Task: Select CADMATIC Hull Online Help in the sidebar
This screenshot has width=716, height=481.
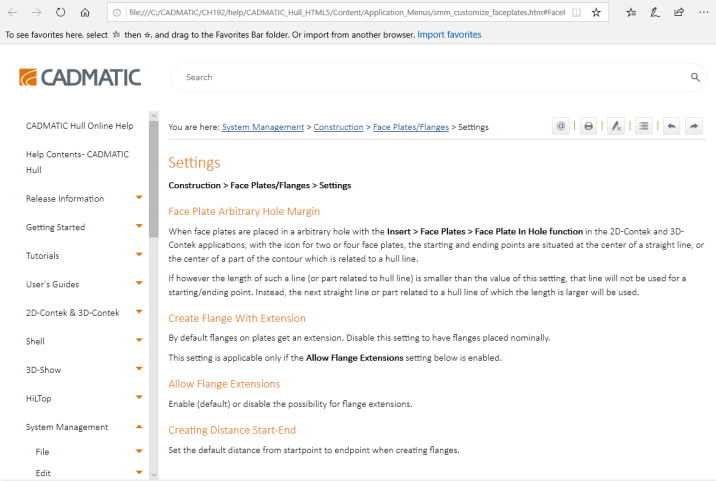Action: click(x=79, y=126)
